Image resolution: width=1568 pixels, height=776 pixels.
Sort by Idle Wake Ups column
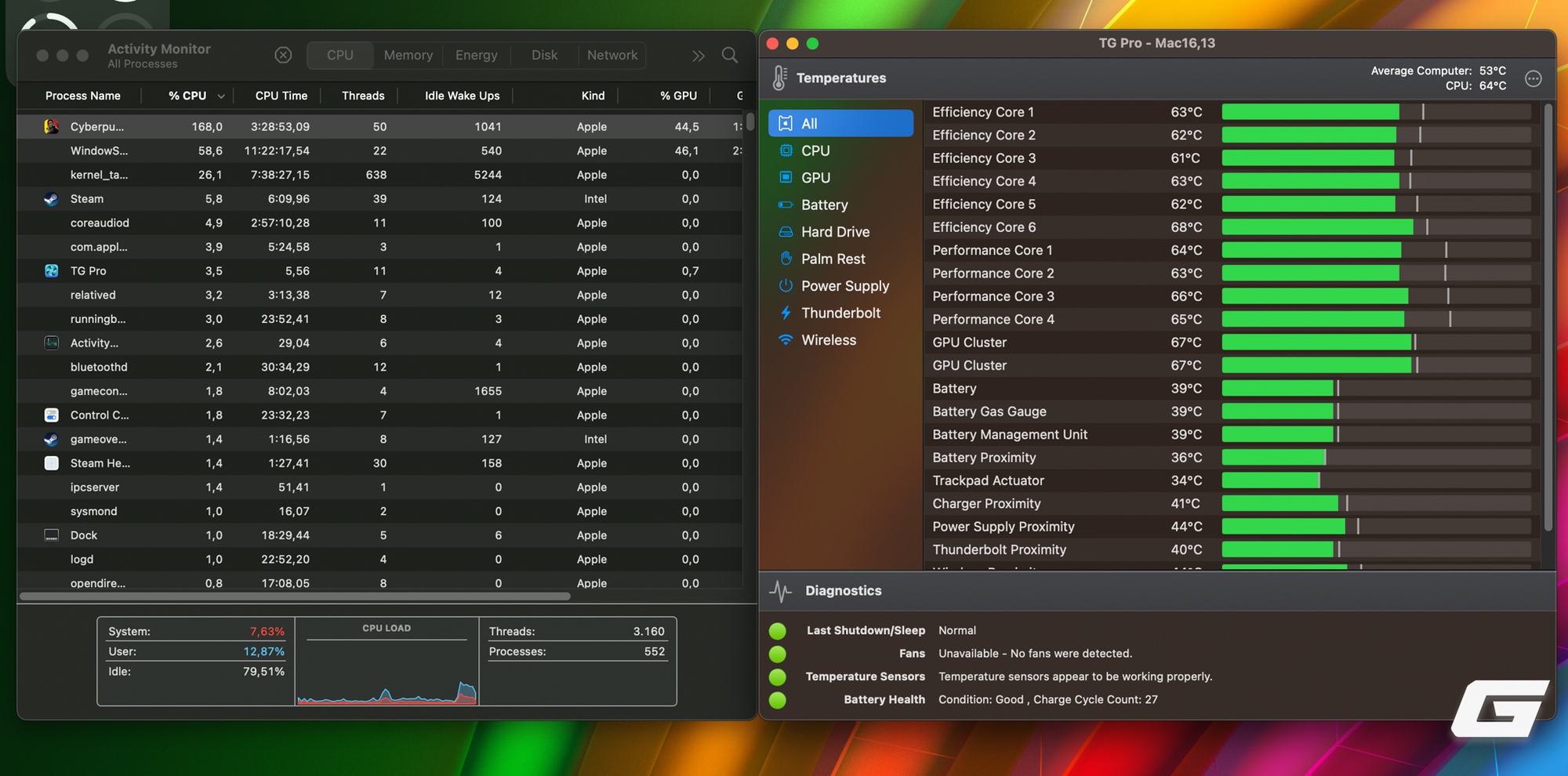tap(462, 96)
